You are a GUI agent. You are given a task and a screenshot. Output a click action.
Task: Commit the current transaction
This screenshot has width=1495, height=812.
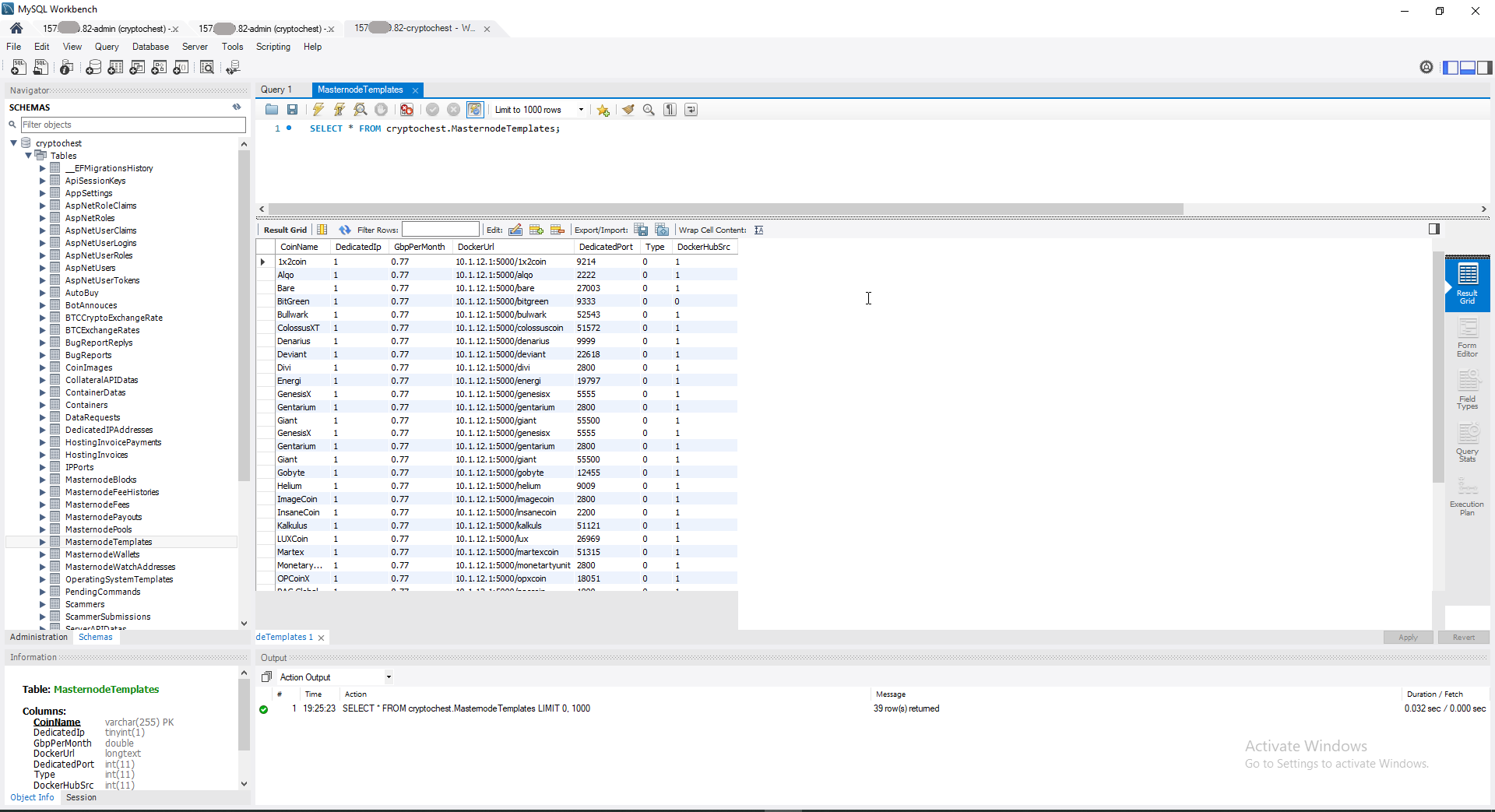click(x=433, y=110)
